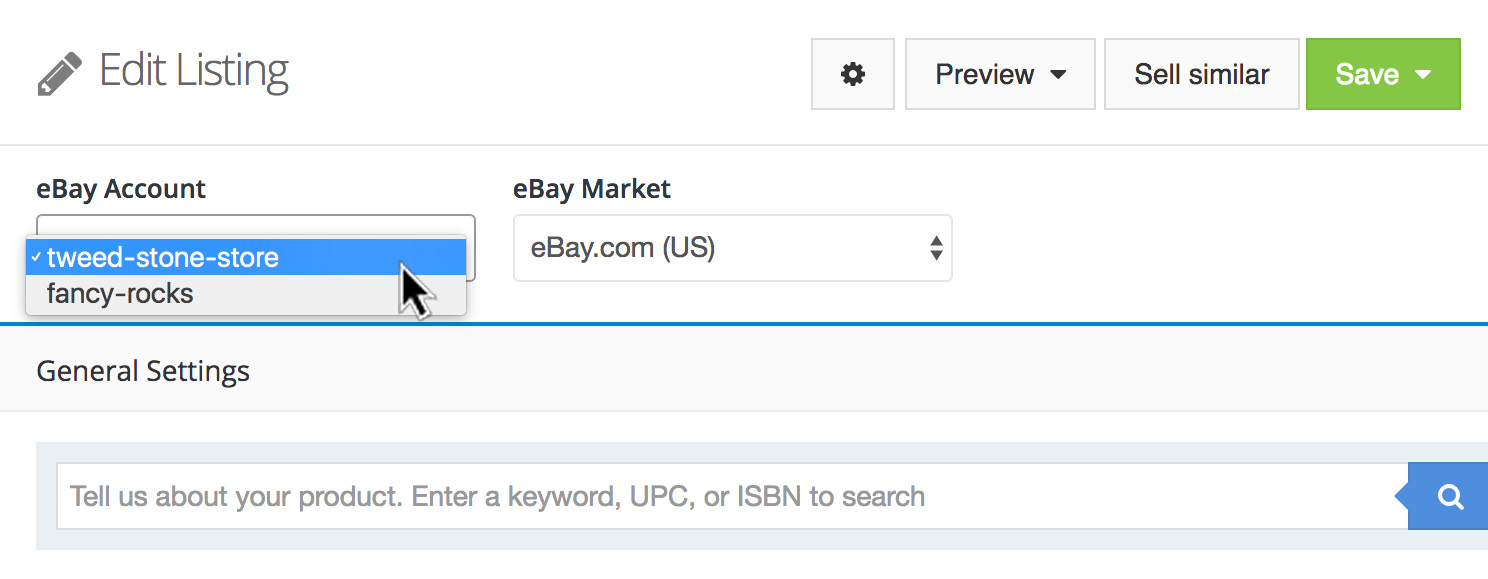Click the eBay Account field label

click(121, 189)
